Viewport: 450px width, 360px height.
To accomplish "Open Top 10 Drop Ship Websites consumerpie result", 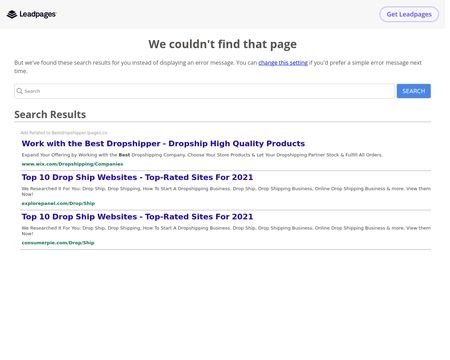I will (137, 217).
